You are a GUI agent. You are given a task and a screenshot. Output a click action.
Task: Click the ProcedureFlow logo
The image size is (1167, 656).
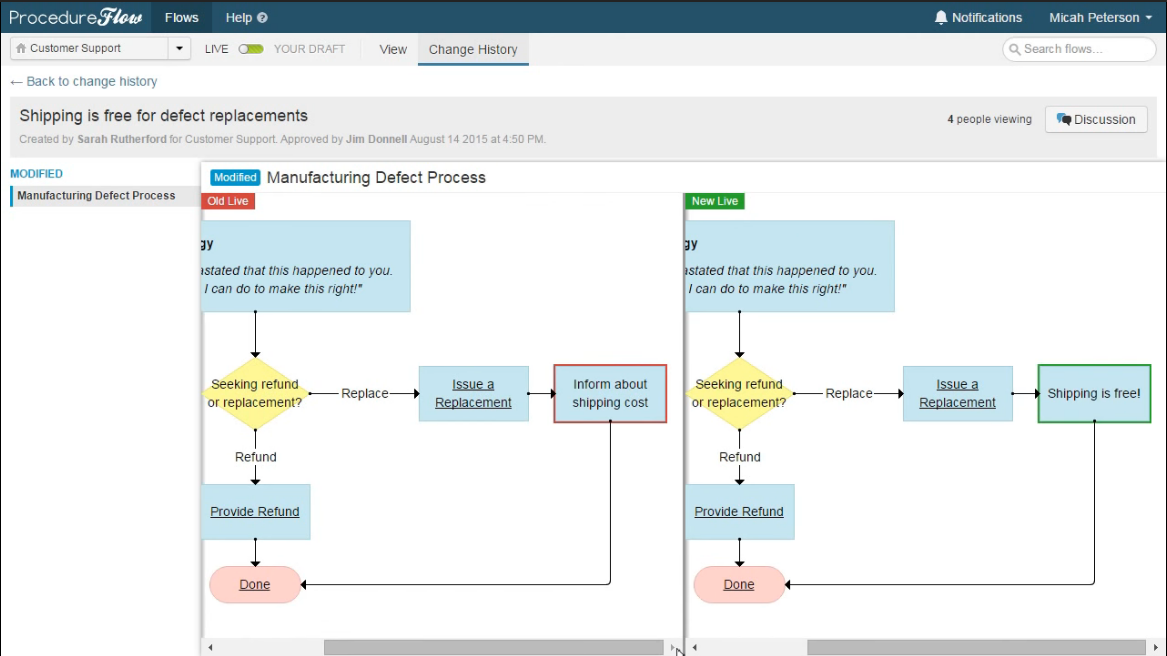75,17
